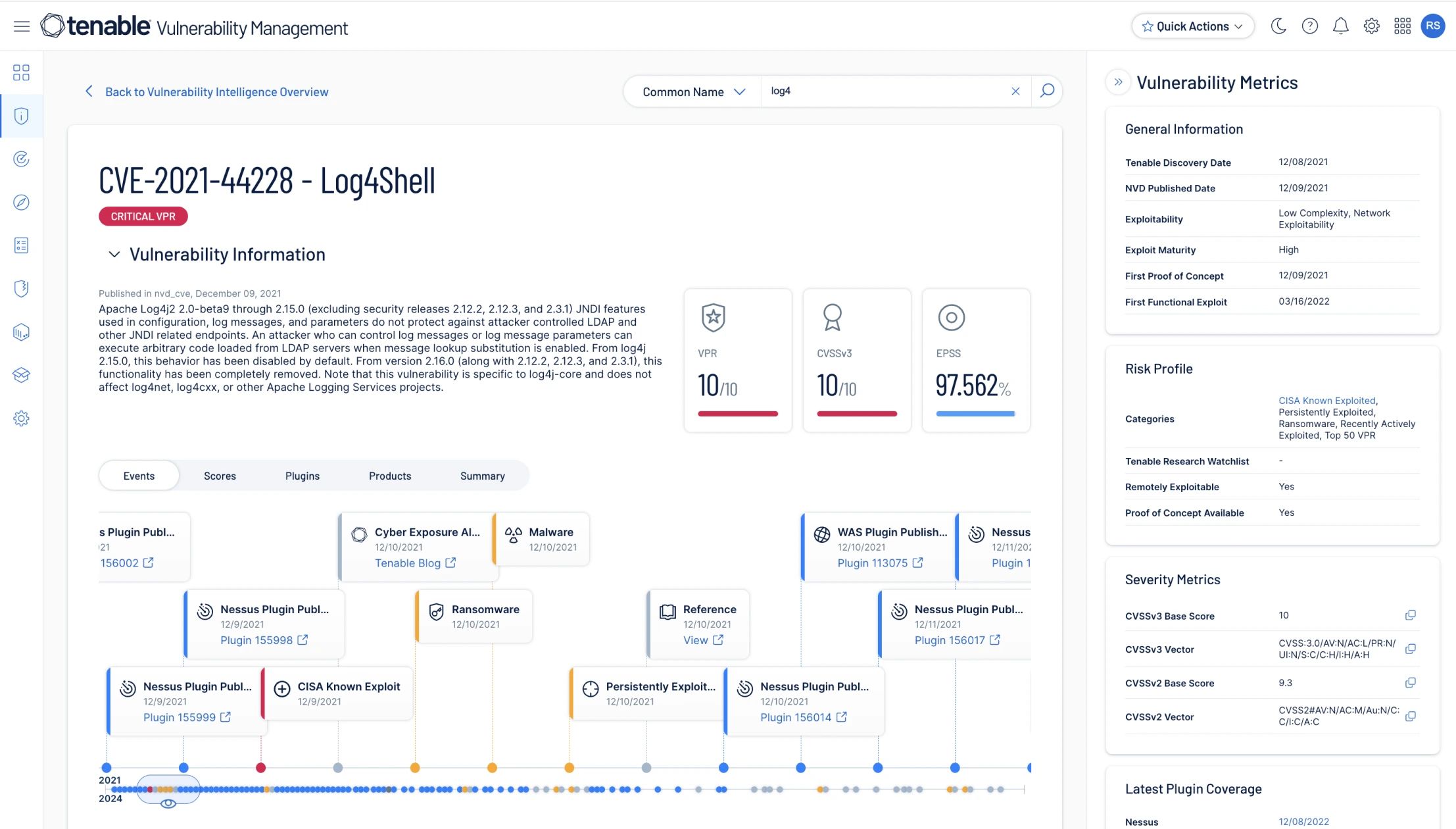Open Plugin 113075 link

click(x=880, y=563)
